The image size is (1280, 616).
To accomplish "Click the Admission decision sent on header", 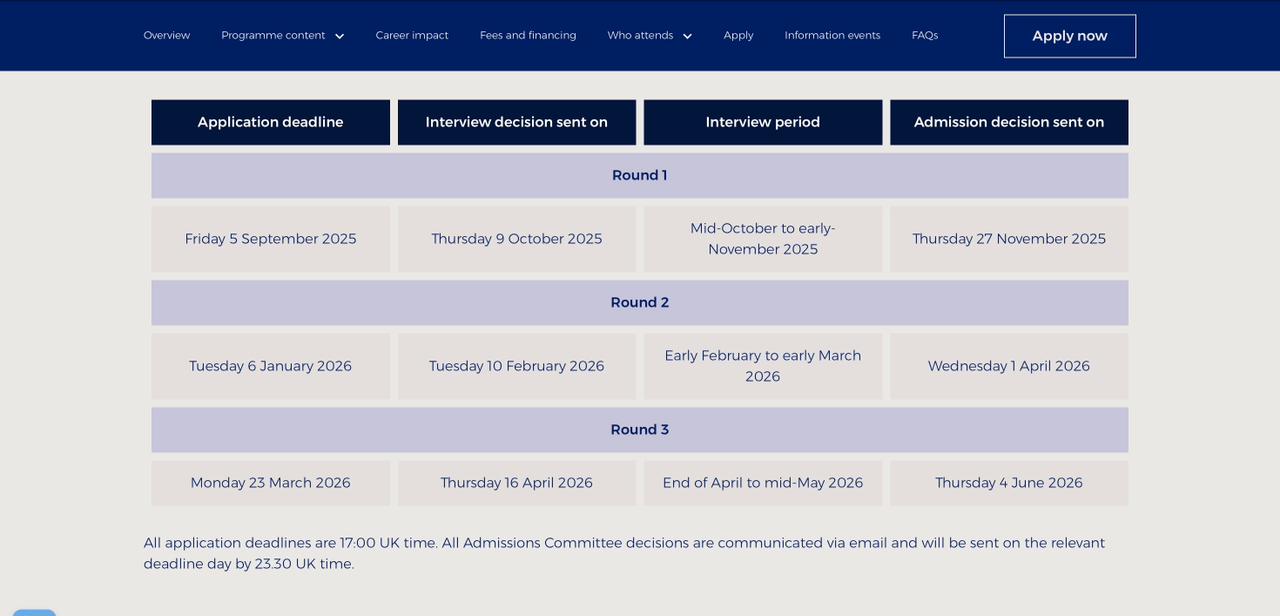I will [1008, 122].
